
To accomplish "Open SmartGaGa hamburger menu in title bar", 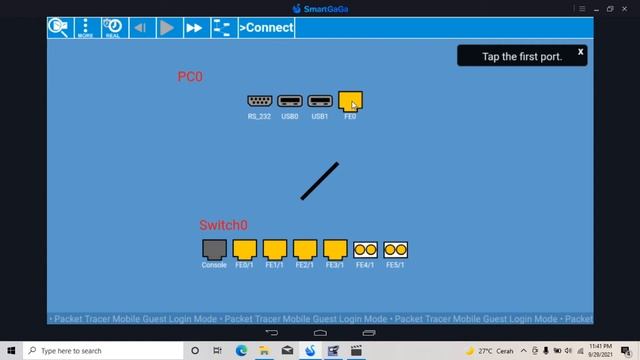I will pyautogui.click(x=582, y=9).
